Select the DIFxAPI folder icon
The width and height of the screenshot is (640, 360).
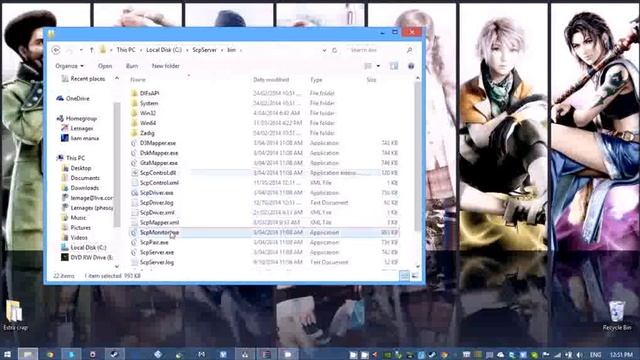tap(134, 93)
